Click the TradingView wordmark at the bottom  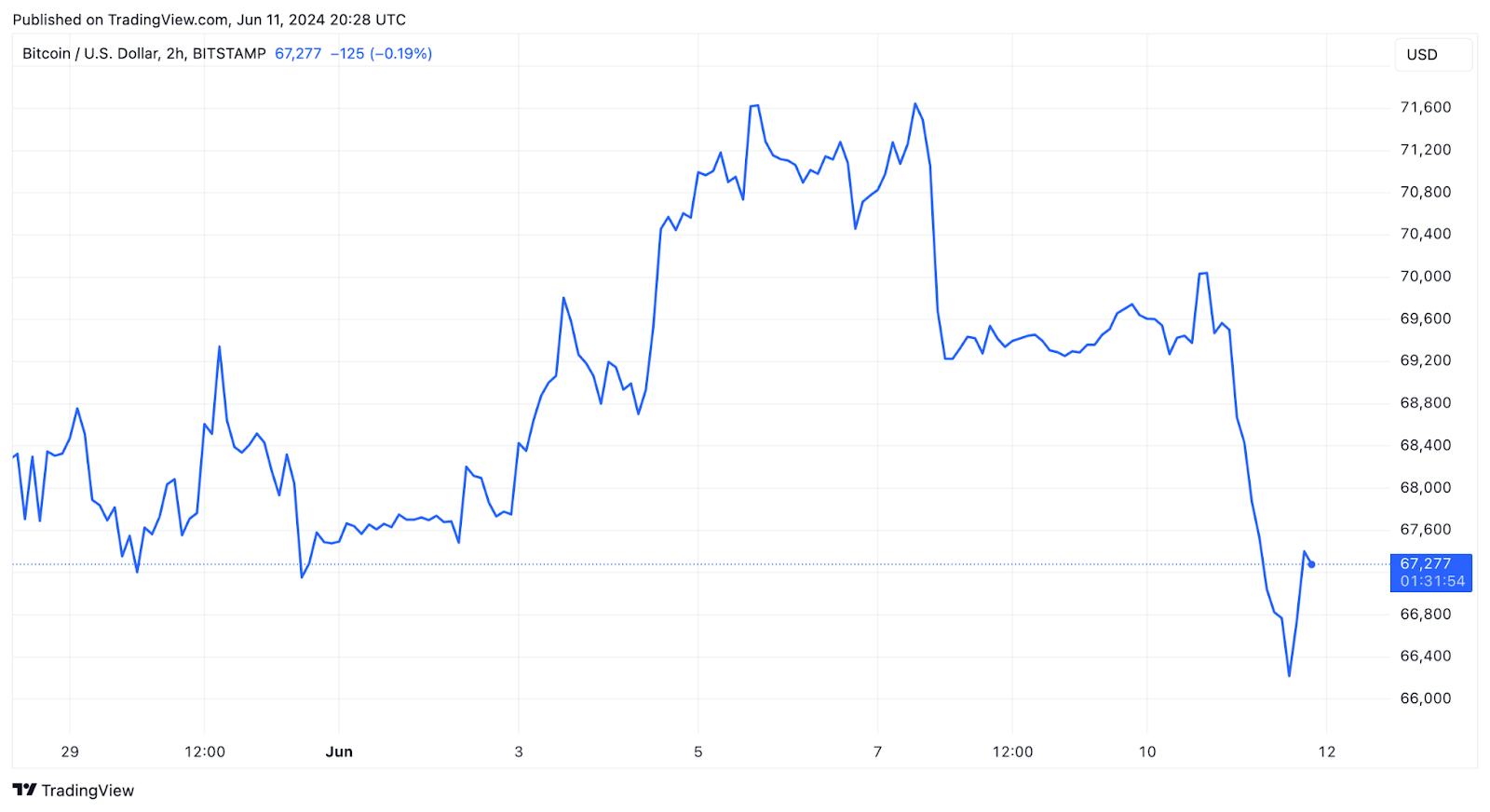click(x=88, y=791)
